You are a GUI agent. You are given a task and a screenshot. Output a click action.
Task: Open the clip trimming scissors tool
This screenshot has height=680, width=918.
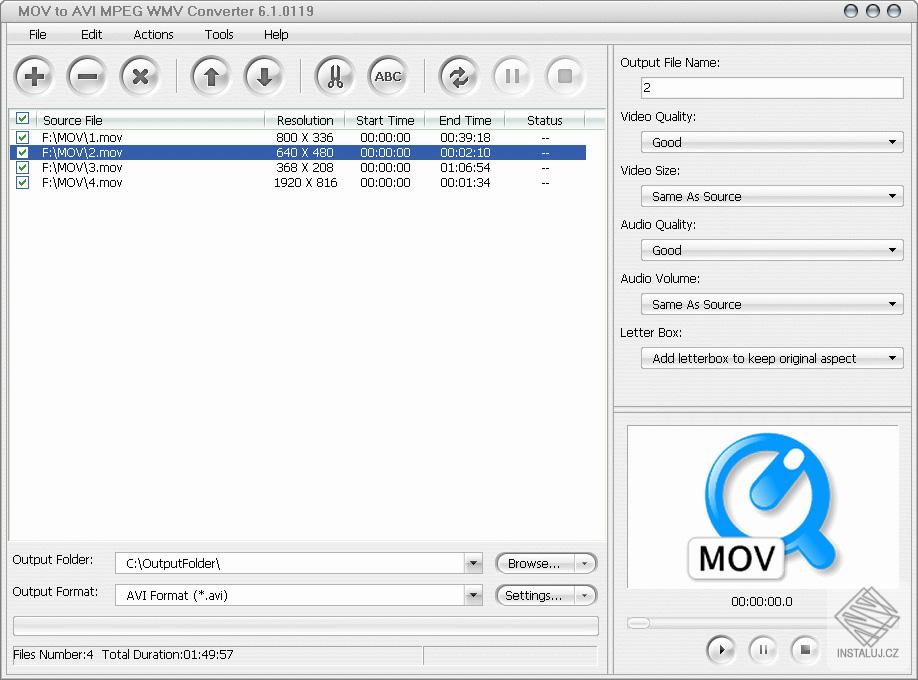tap(334, 75)
